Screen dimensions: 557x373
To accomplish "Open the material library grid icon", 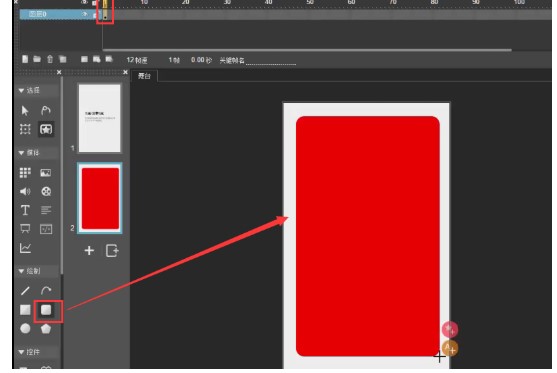I will click(25, 173).
